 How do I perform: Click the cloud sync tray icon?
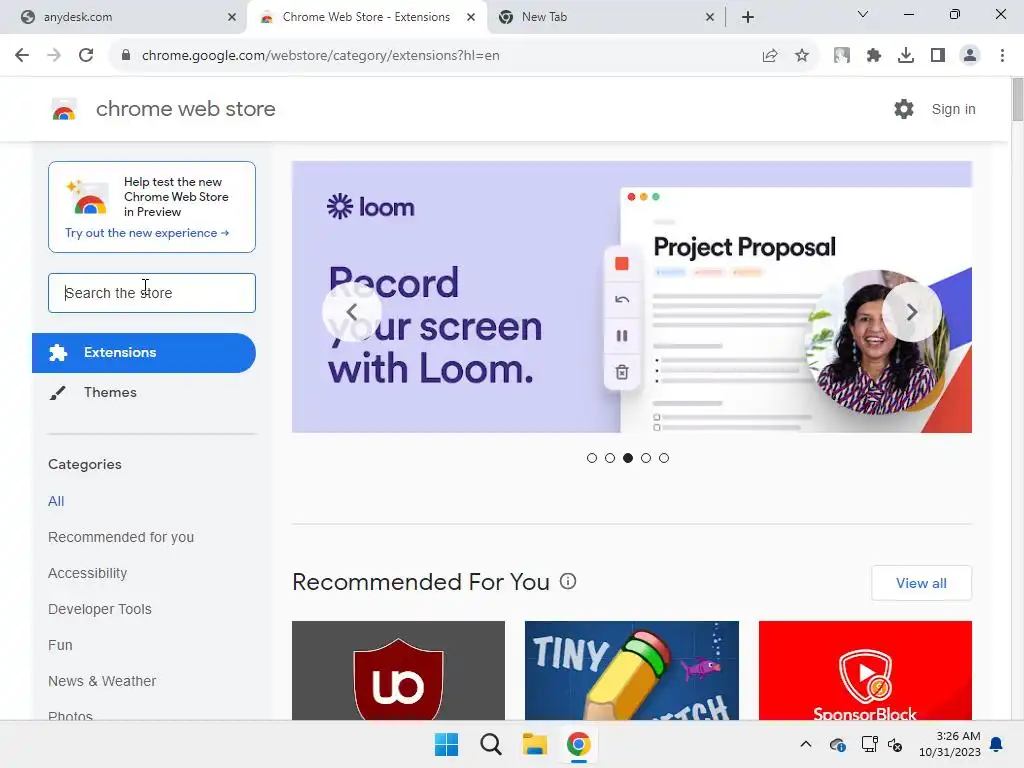838,744
